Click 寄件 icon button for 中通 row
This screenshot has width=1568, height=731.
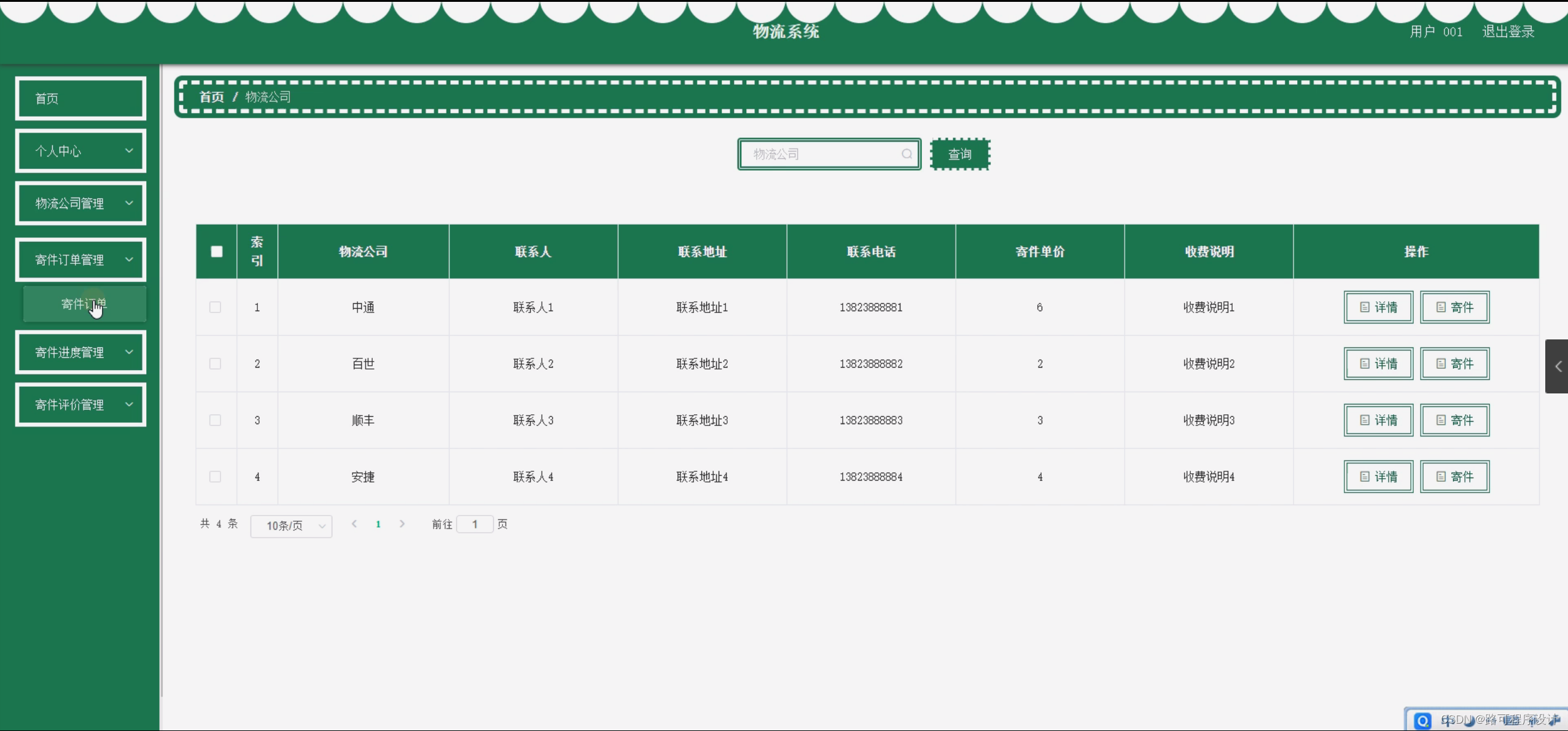point(1454,307)
